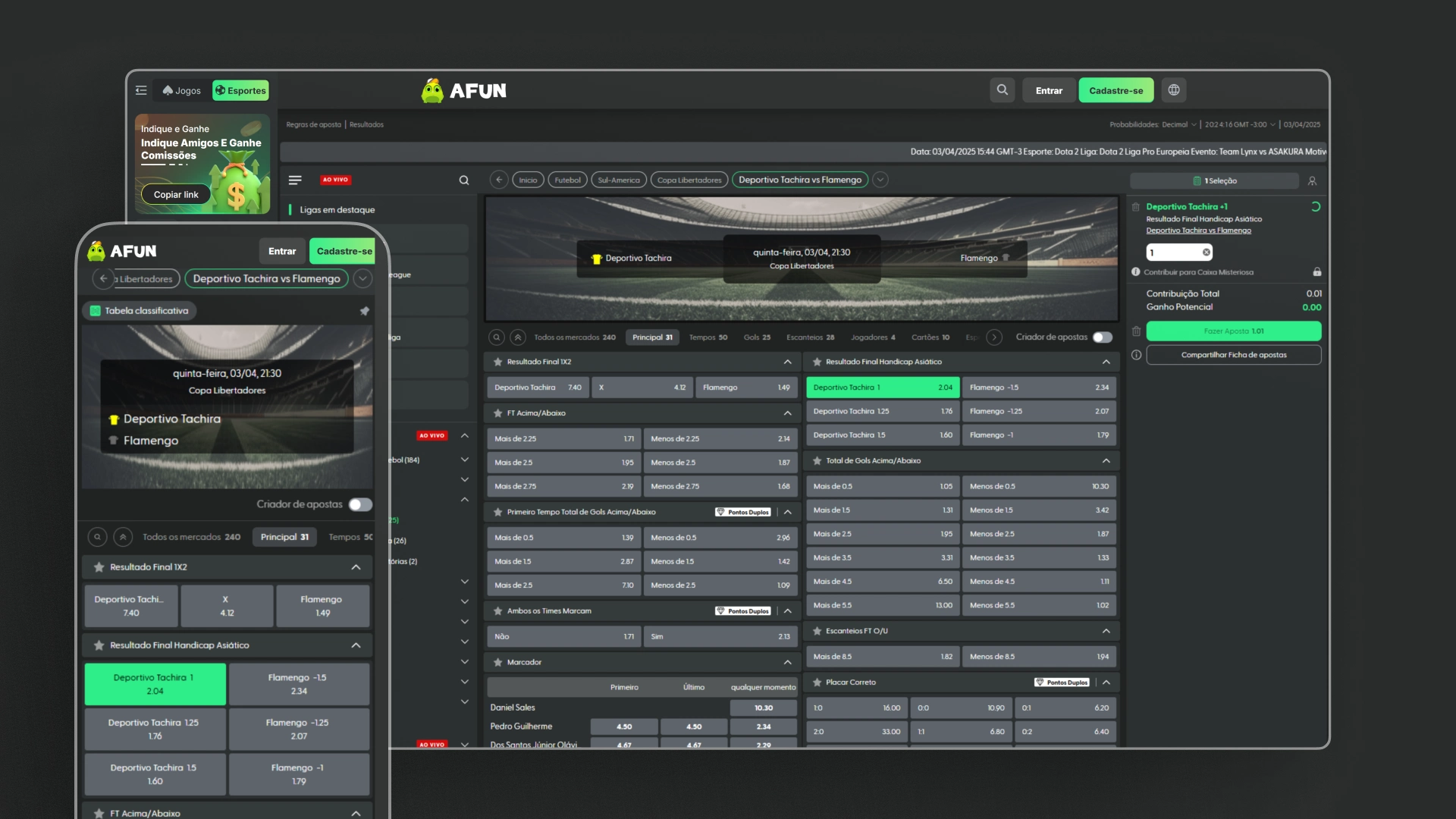The height and width of the screenshot is (819, 1456).
Task: Click Compartilhar Ficha de apostas button
Action: click(1233, 355)
